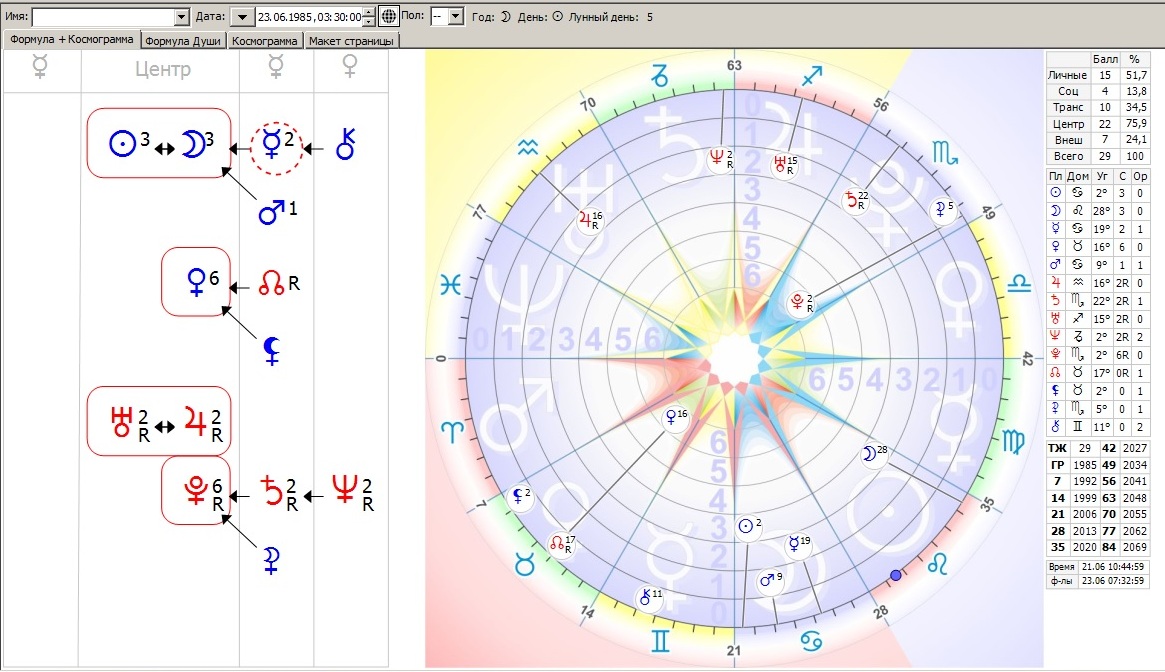Click the Mars symbol in formula diagram
Image resolution: width=1165 pixels, height=672 pixels.
point(271,212)
